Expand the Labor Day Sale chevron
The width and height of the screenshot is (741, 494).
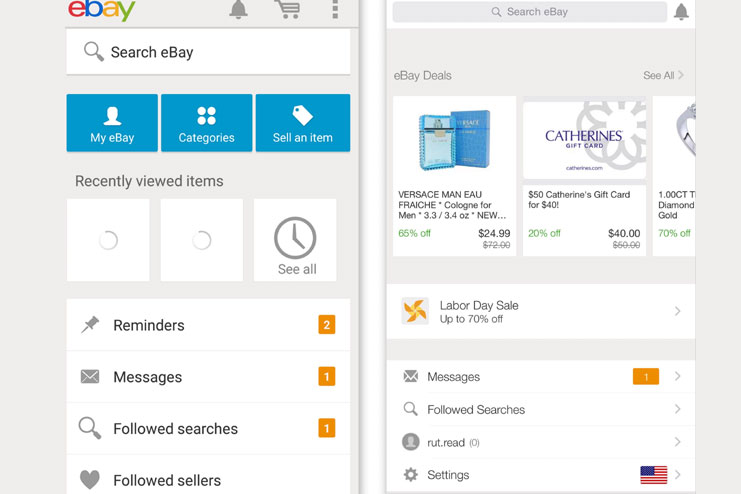[x=678, y=311]
